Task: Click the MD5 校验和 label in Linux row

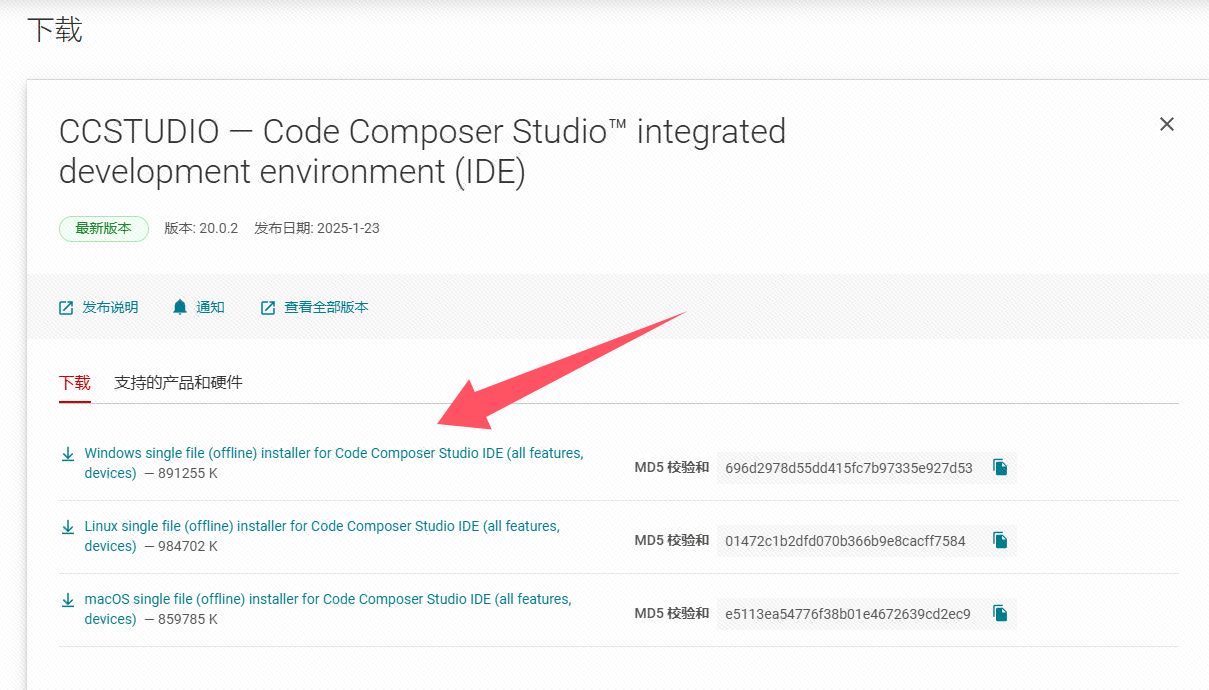Action: coord(672,540)
